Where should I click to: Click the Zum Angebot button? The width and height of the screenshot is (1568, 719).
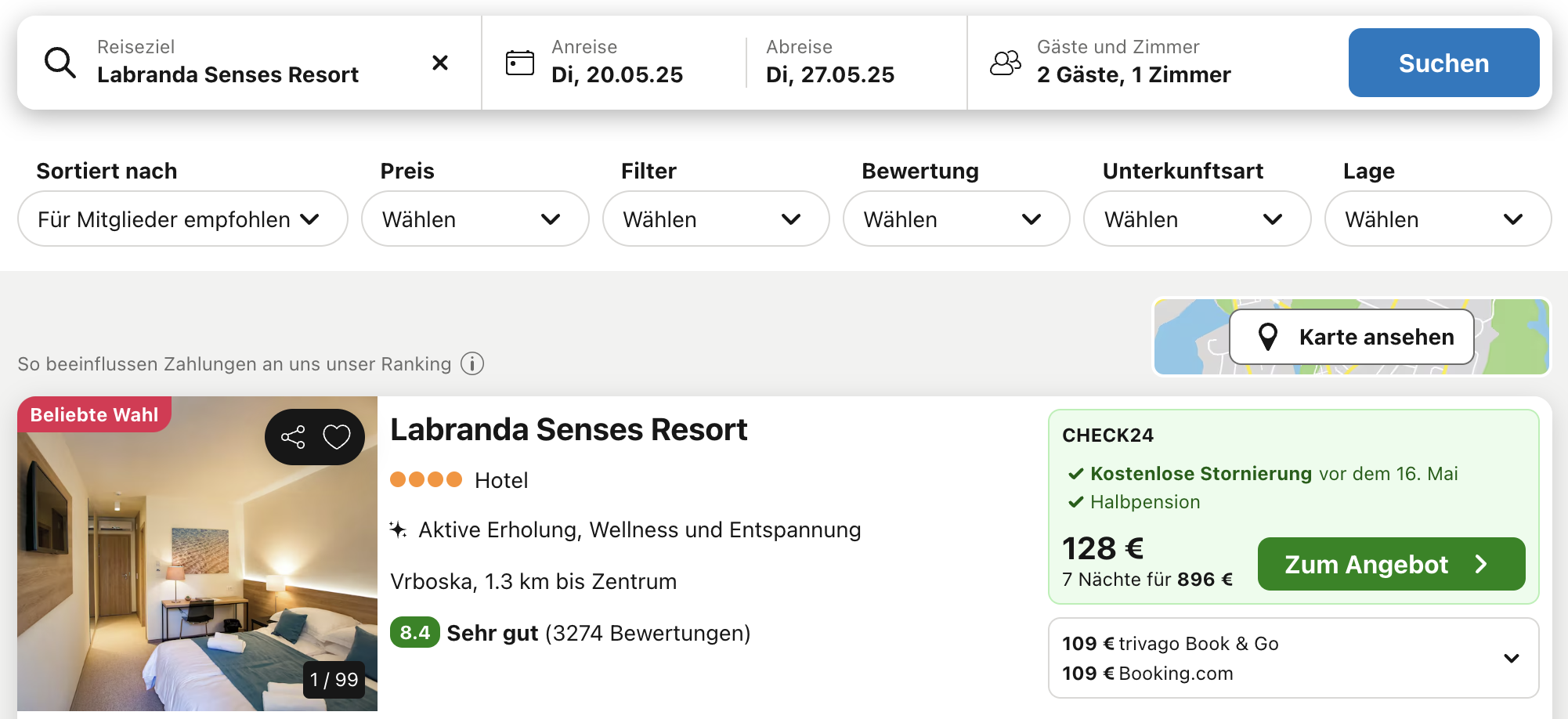tap(1392, 564)
